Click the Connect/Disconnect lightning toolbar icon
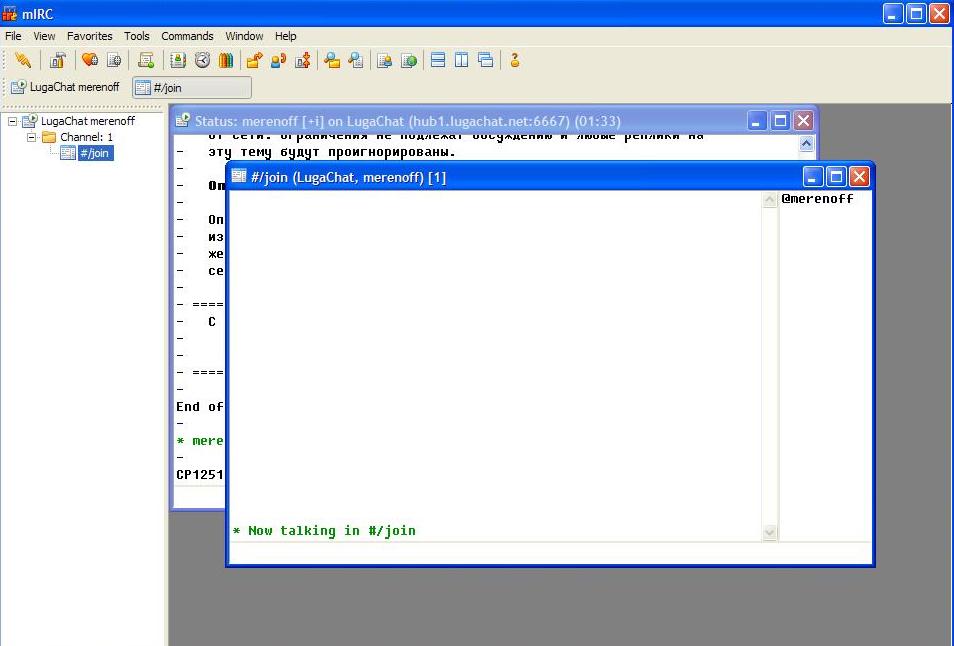 23,60
